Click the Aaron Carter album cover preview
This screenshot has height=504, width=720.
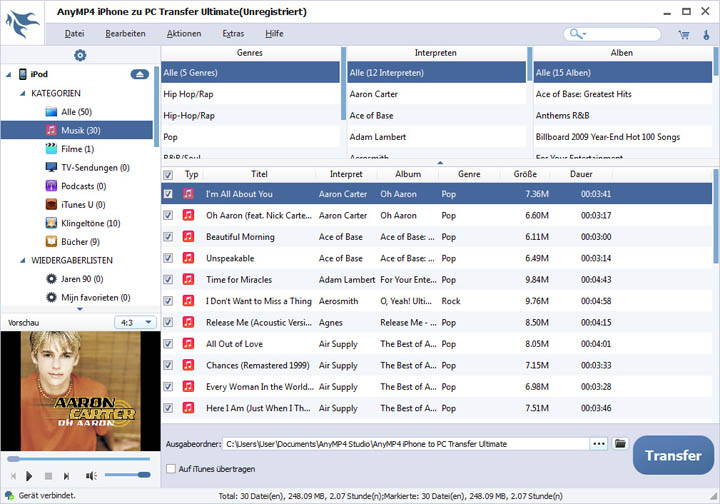click(80, 391)
